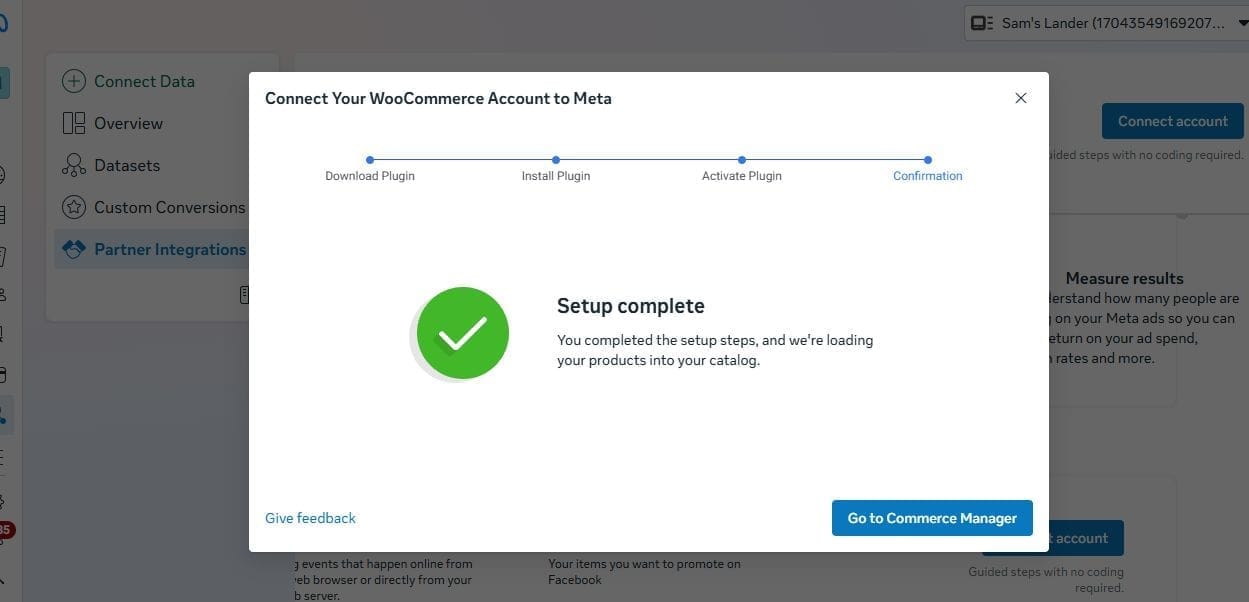1249x602 pixels.
Task: Click the Install Plugin step label
Action: pyautogui.click(x=556, y=176)
